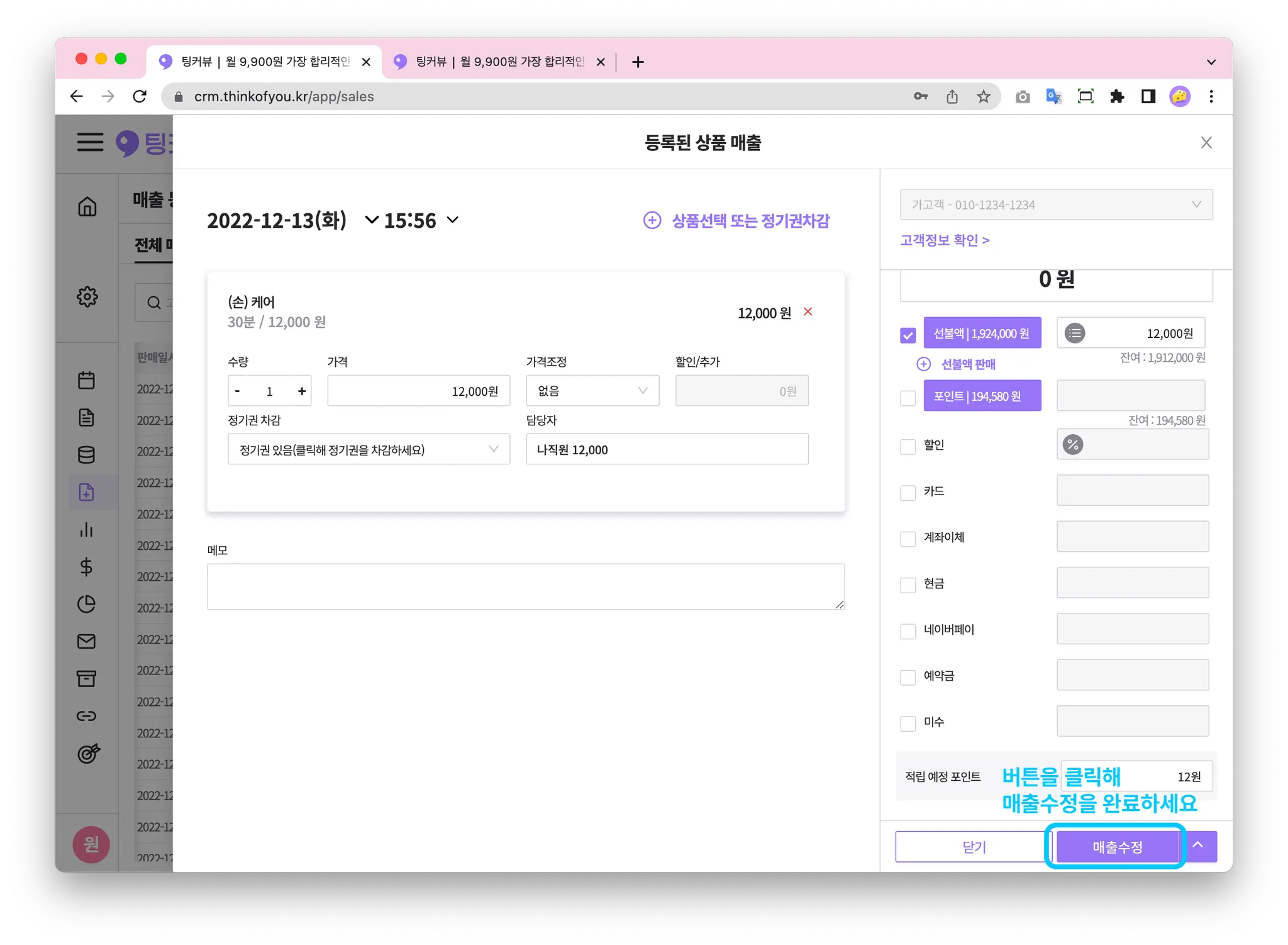1288x945 pixels.
Task: Open the 가격조정 dropdown showing 없음
Action: [592, 391]
